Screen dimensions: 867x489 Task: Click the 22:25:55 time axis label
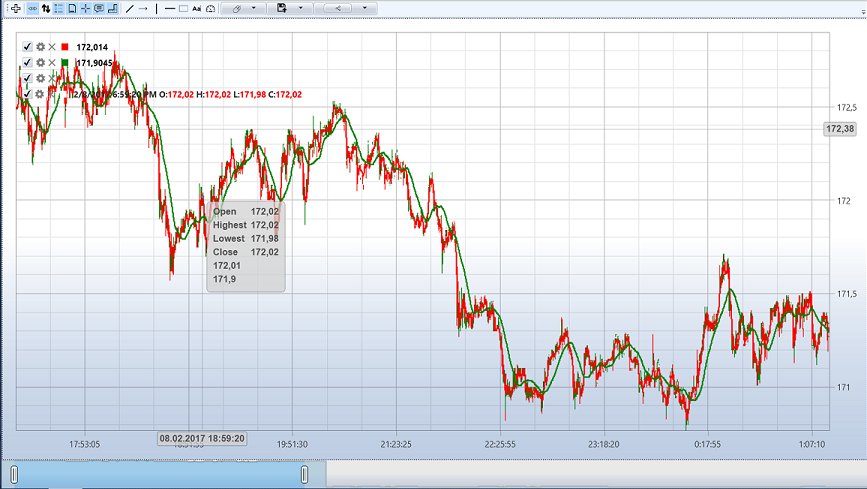(x=500, y=444)
